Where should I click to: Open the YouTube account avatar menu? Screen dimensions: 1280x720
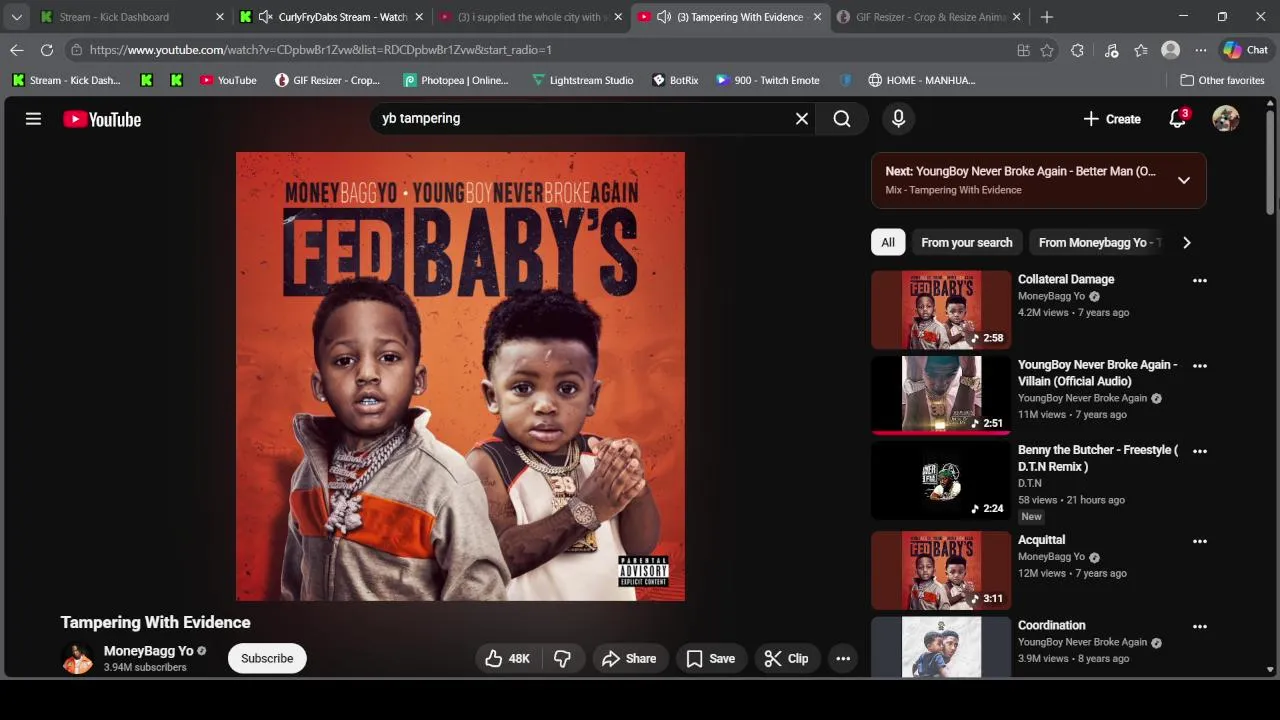point(1226,119)
